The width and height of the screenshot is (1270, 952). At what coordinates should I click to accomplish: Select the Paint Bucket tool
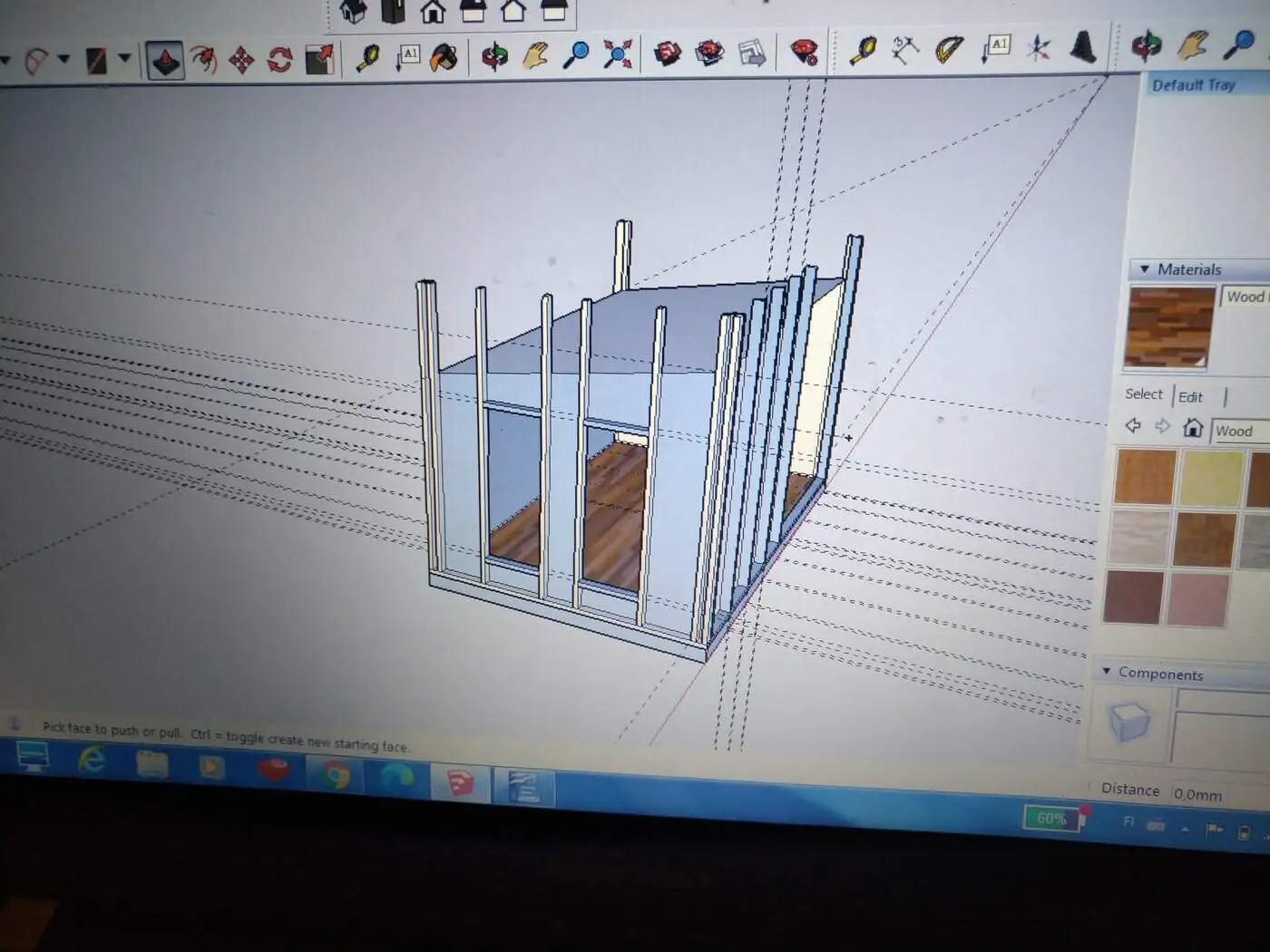coord(444,58)
